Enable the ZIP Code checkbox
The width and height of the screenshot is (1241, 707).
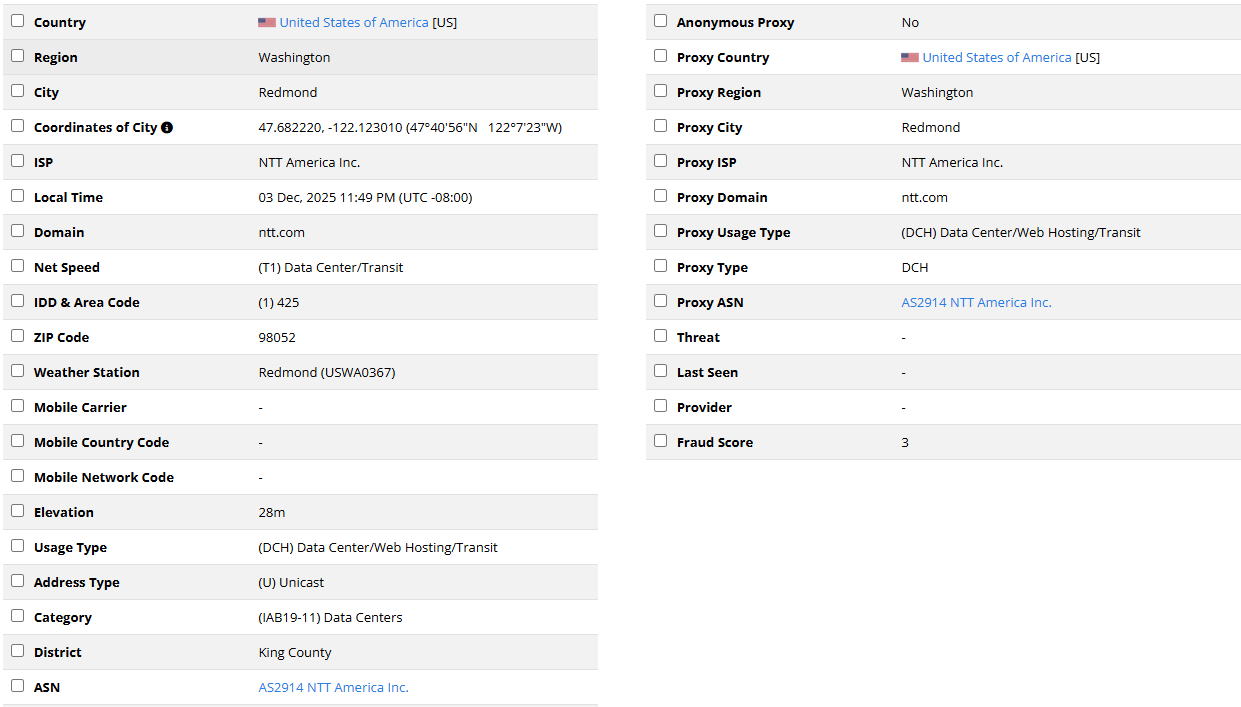point(18,336)
